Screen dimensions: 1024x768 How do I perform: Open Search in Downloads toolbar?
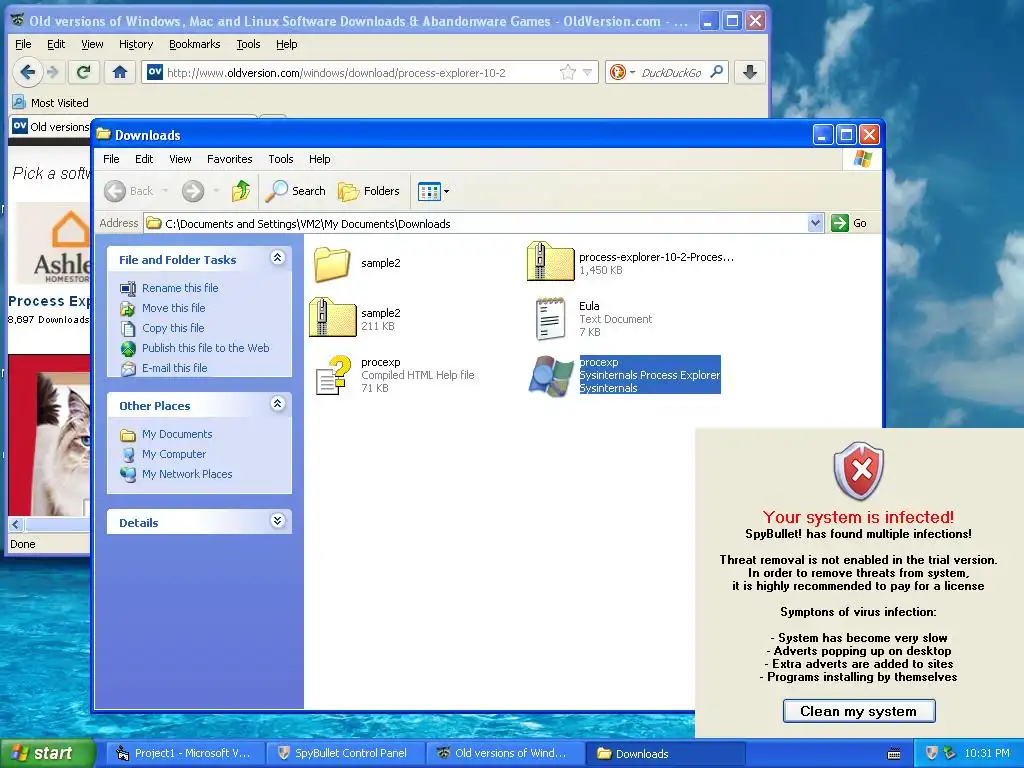[296, 191]
